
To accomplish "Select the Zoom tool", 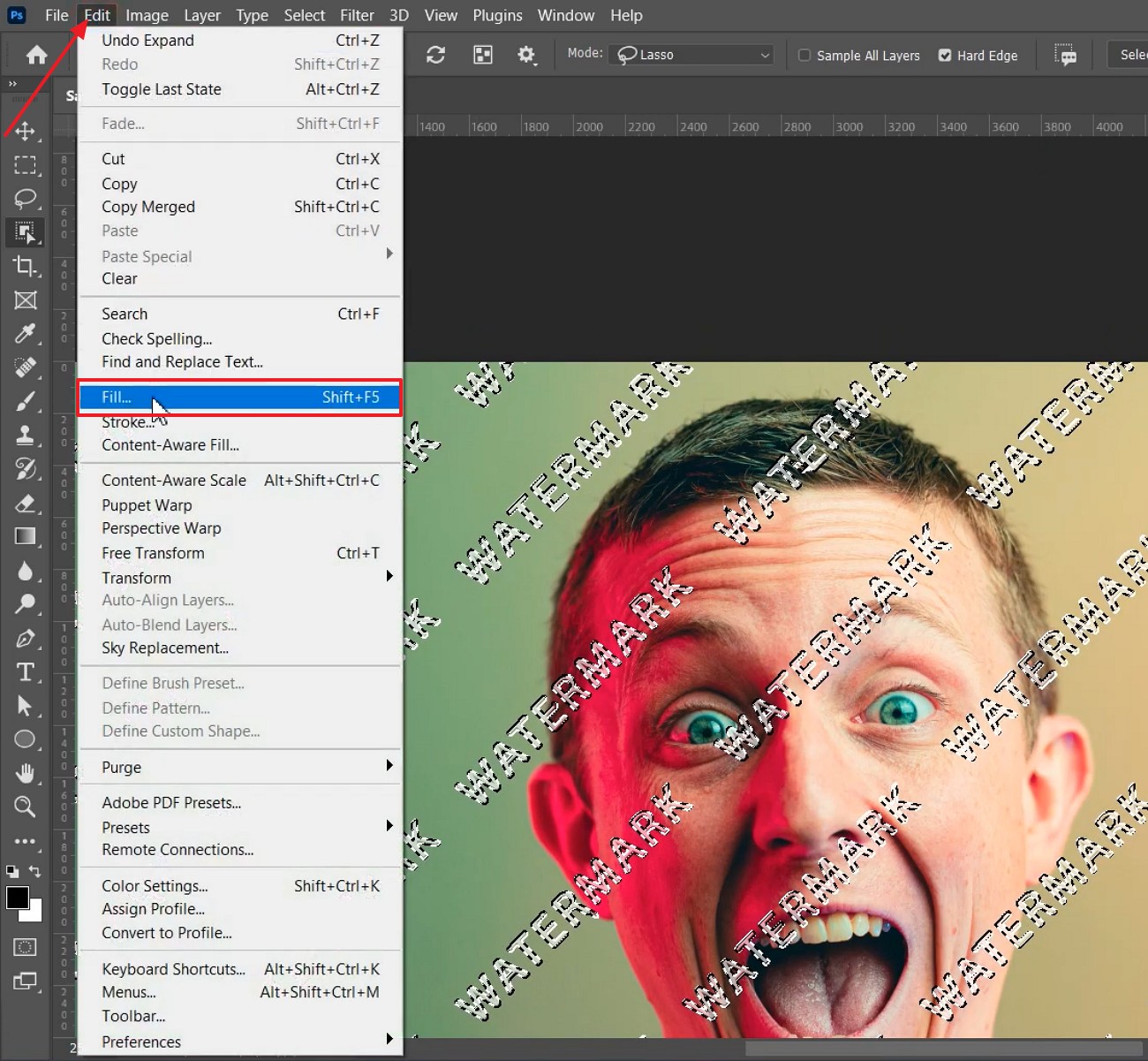I will point(25,807).
